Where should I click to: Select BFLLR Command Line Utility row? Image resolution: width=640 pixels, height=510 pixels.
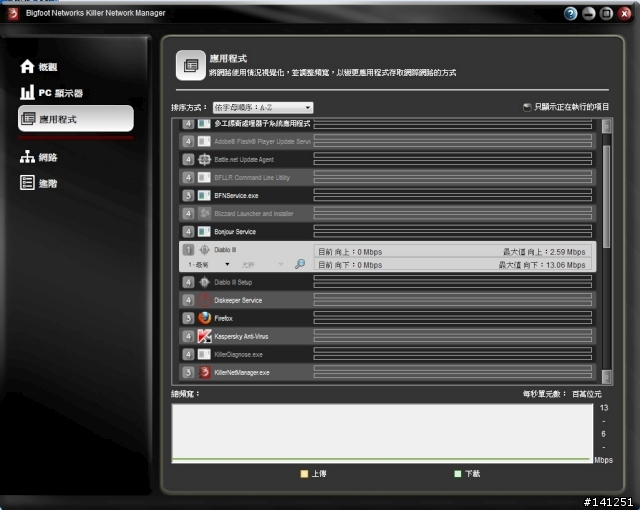(388, 177)
